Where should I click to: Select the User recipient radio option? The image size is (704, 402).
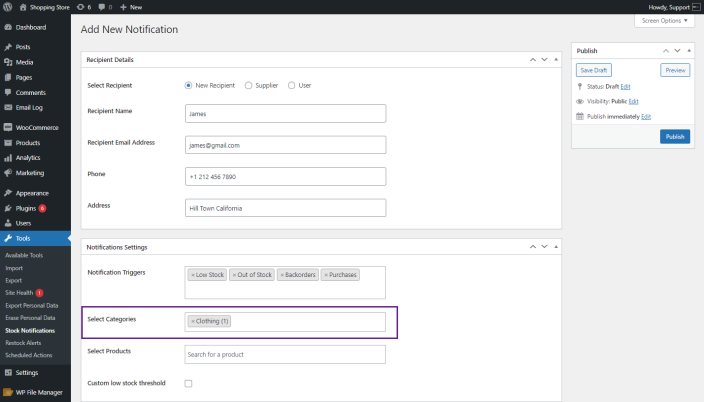pyautogui.click(x=292, y=85)
